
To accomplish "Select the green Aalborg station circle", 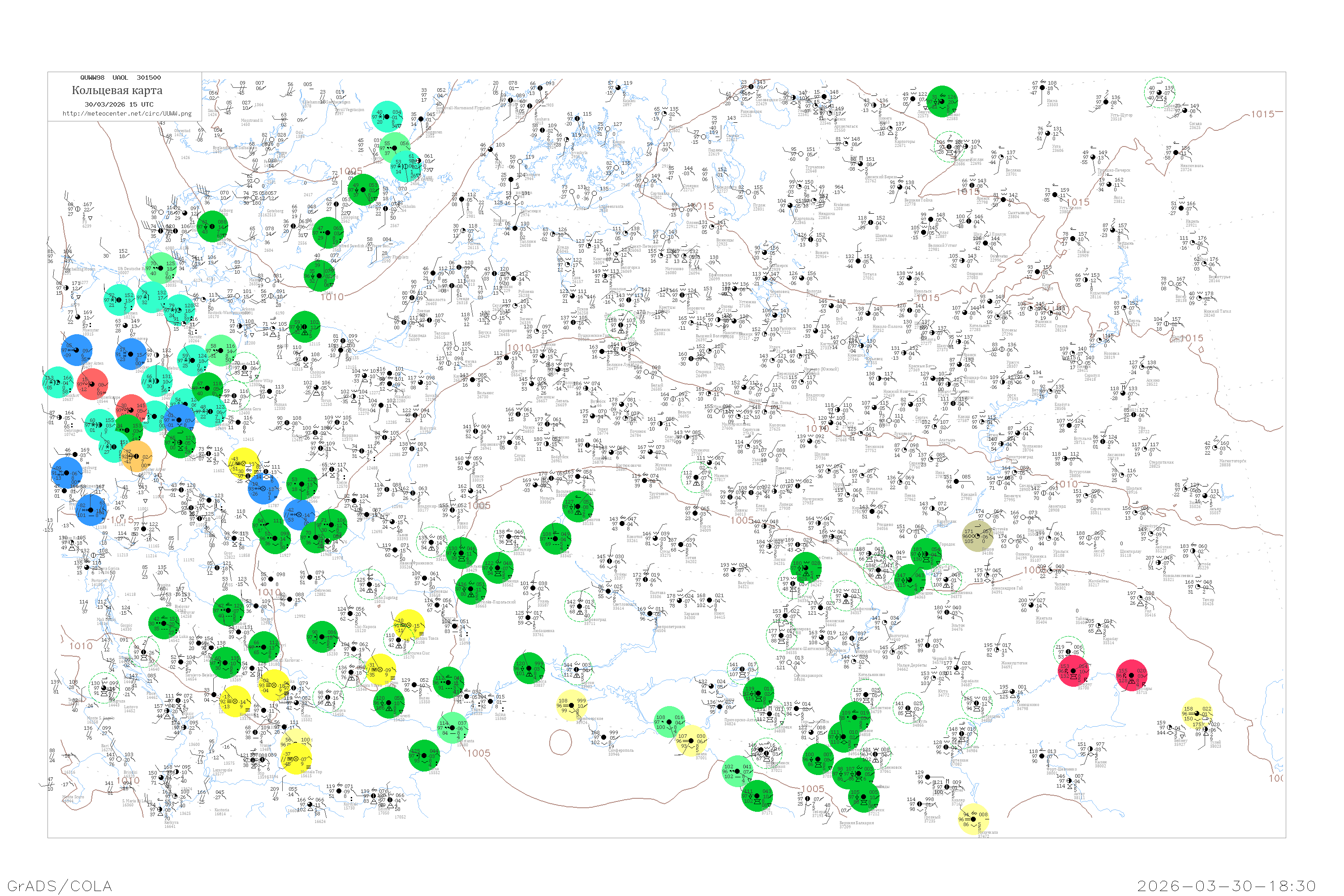I will 212,226.
